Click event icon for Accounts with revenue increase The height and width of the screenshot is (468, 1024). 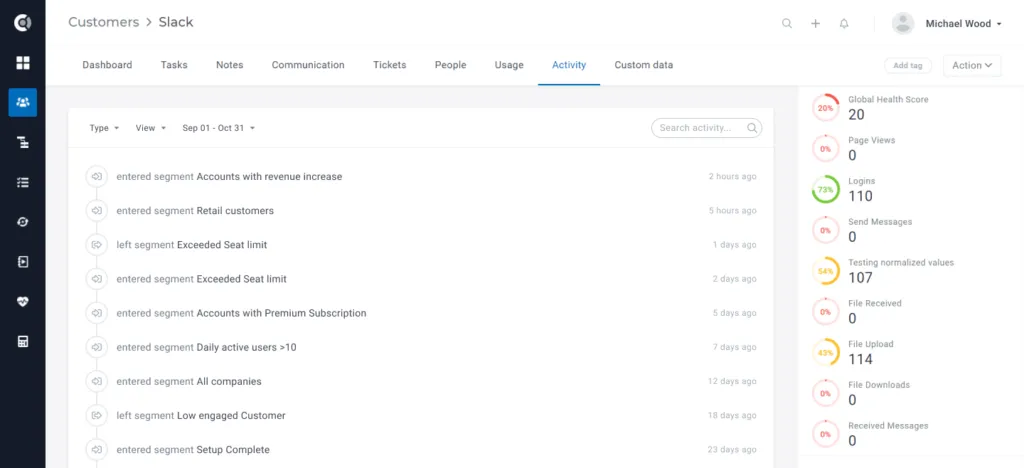[x=97, y=176]
